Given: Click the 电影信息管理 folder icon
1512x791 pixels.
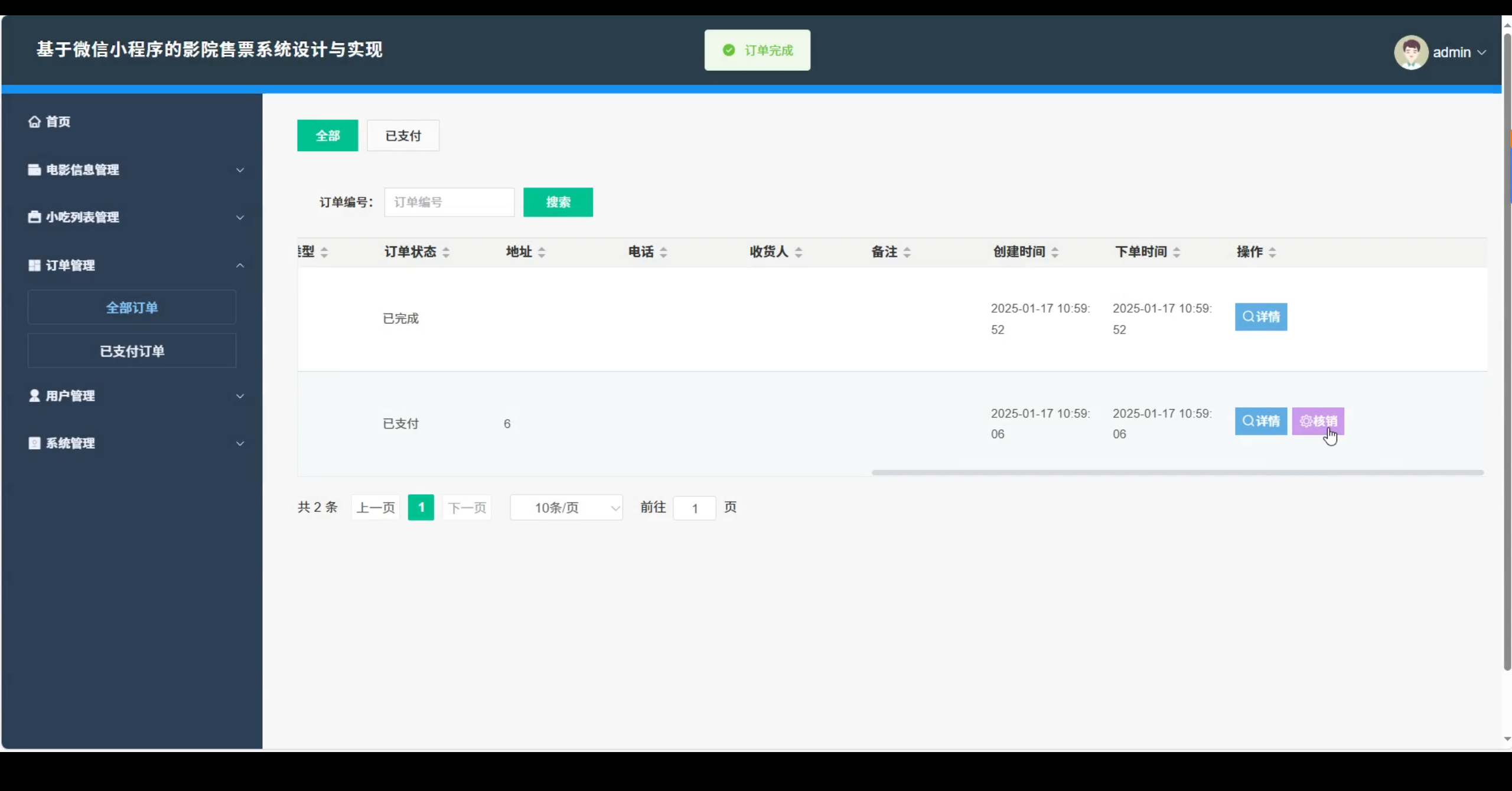Looking at the screenshot, I should (x=34, y=170).
